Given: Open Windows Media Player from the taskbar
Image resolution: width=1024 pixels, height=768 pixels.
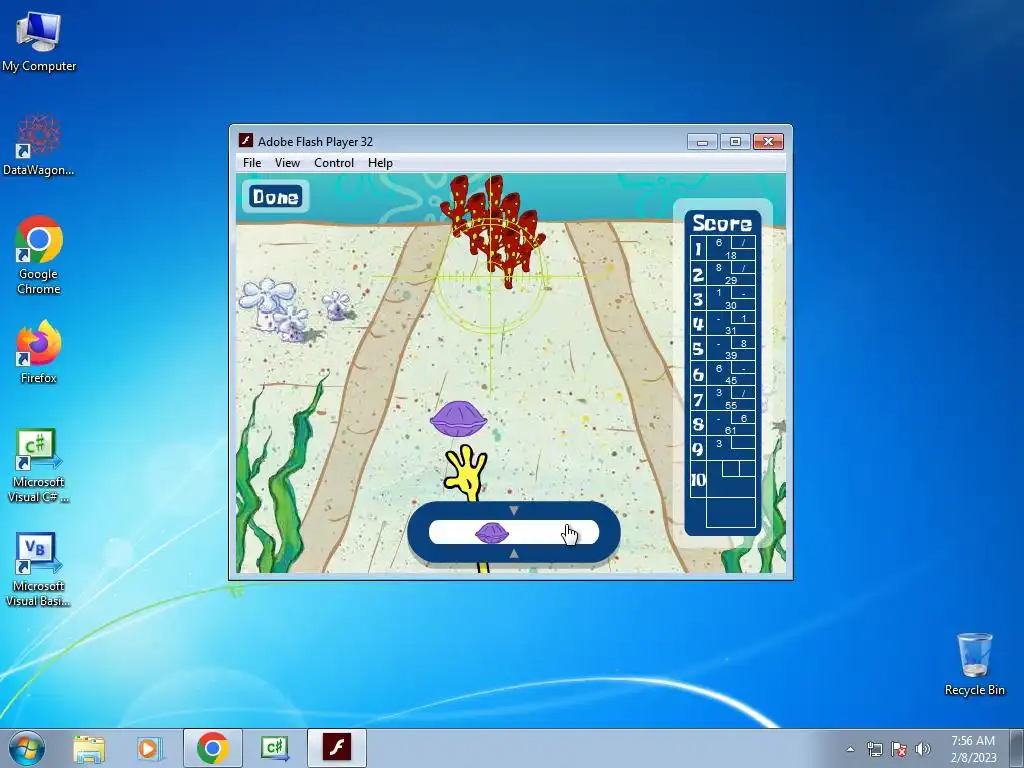Looking at the screenshot, I should pos(149,748).
